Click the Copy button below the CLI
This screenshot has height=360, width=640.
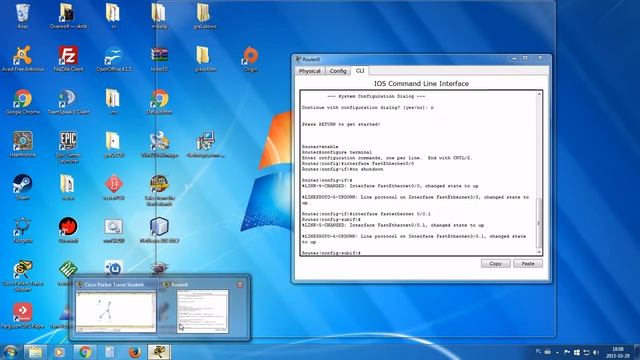(495, 264)
